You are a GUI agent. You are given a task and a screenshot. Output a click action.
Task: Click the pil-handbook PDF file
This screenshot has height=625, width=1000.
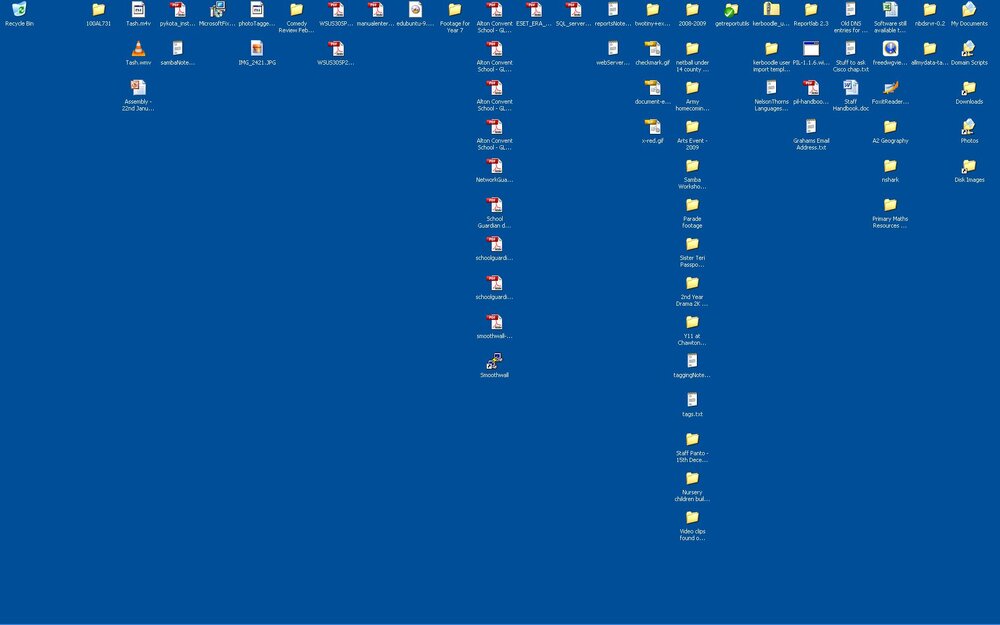(x=811, y=87)
